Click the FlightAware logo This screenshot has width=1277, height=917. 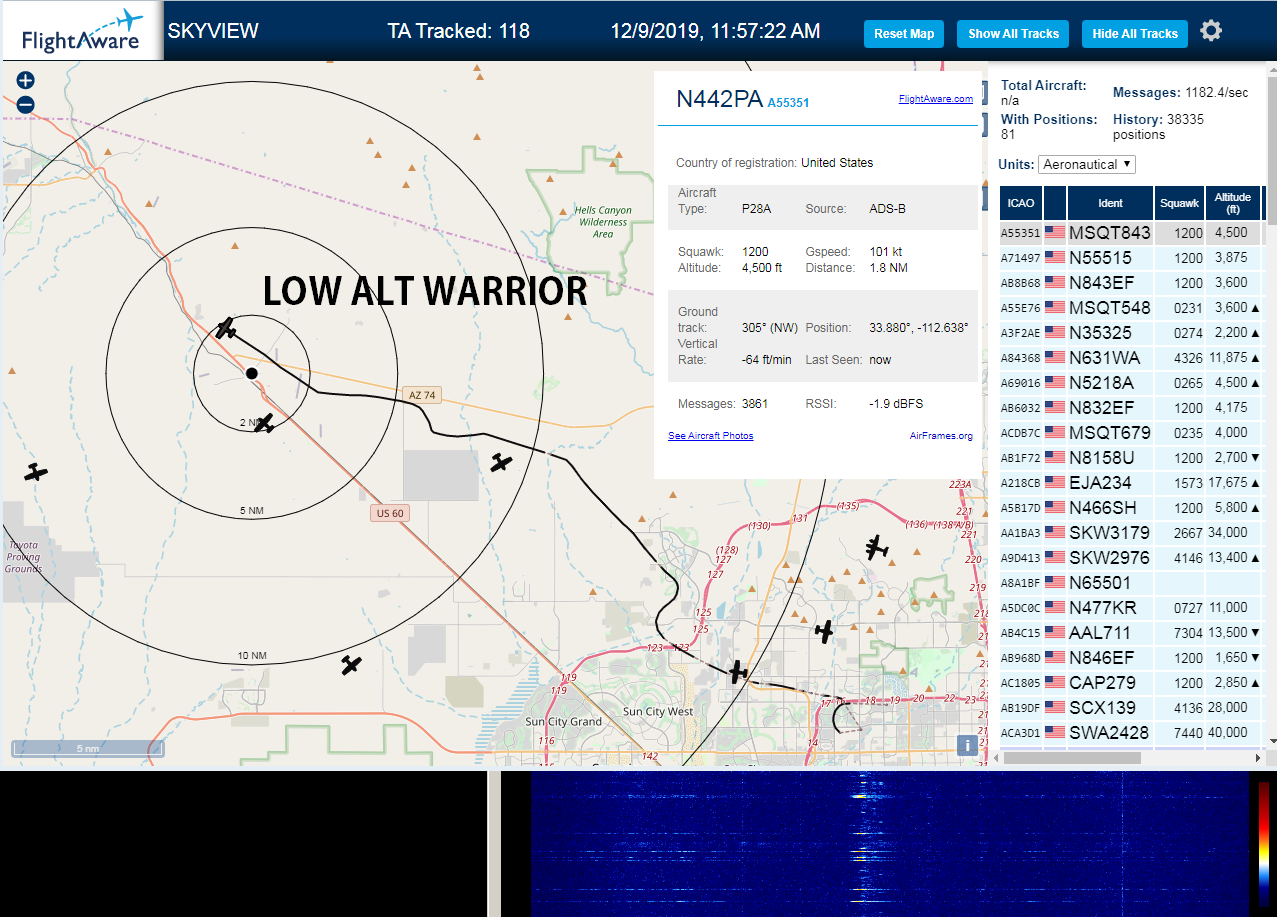coord(82,32)
